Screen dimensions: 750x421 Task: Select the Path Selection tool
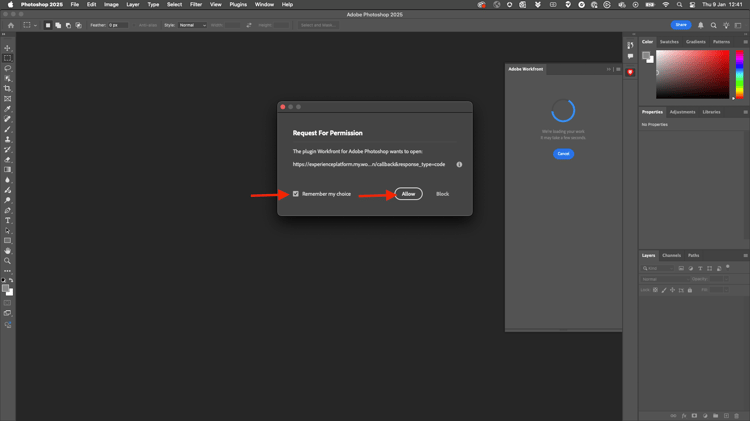pos(7,231)
